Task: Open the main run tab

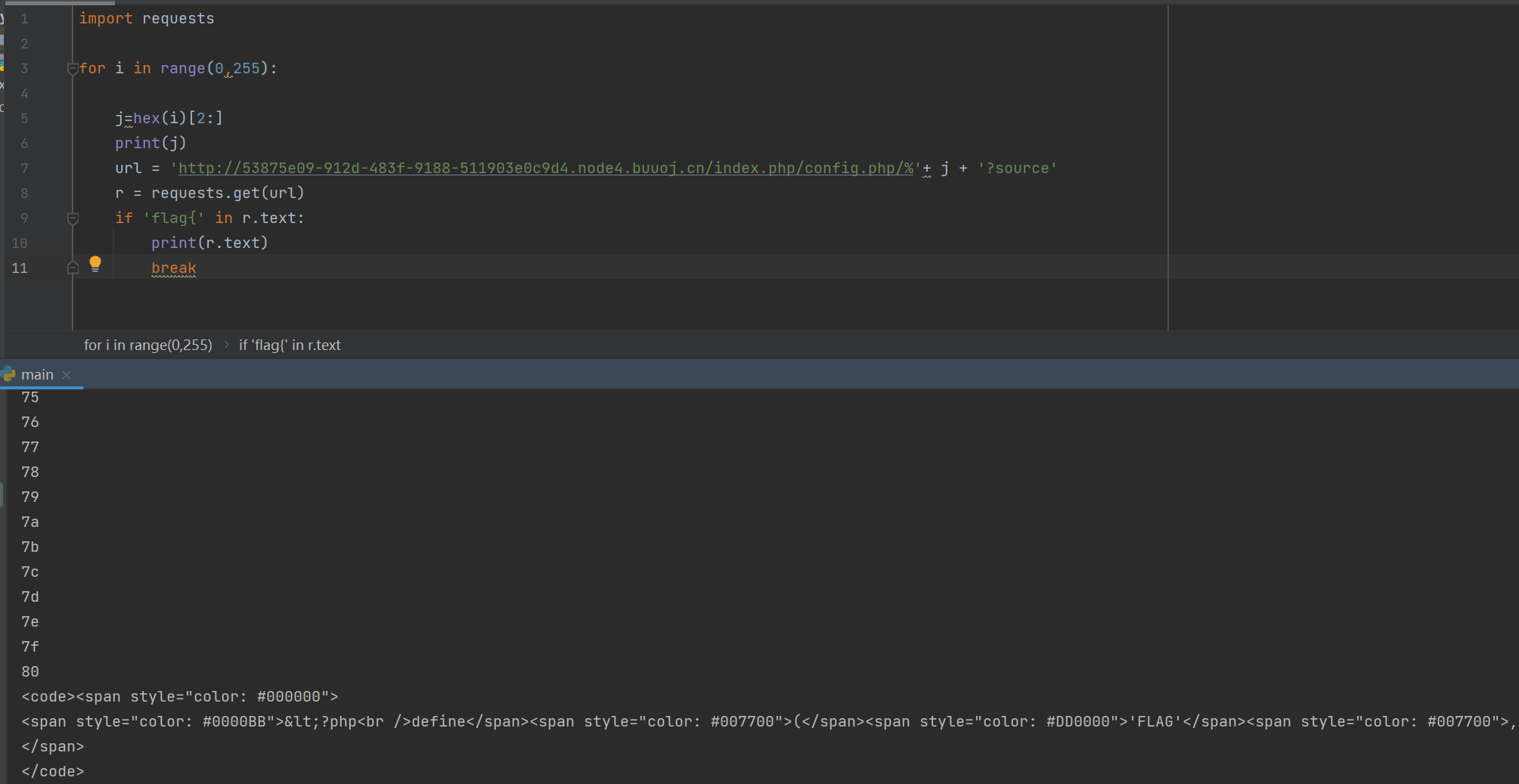Action: point(37,374)
